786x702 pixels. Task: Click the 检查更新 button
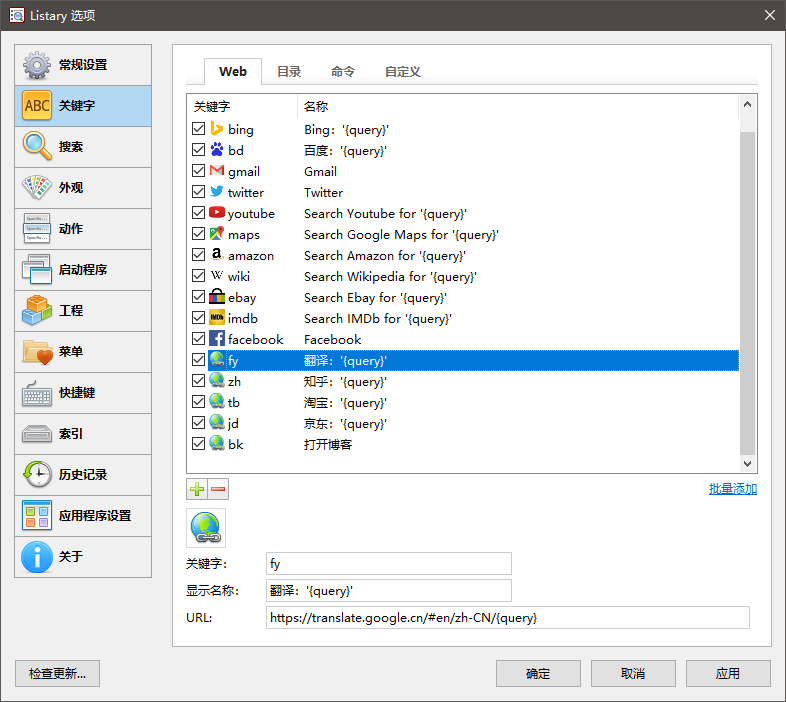[58, 674]
